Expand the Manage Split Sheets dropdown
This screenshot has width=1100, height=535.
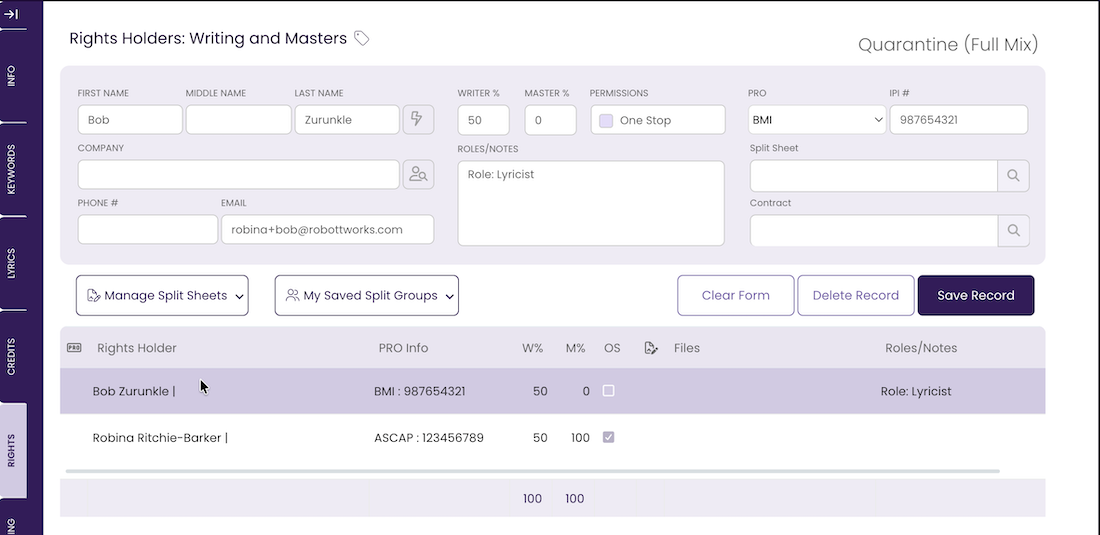(x=162, y=295)
